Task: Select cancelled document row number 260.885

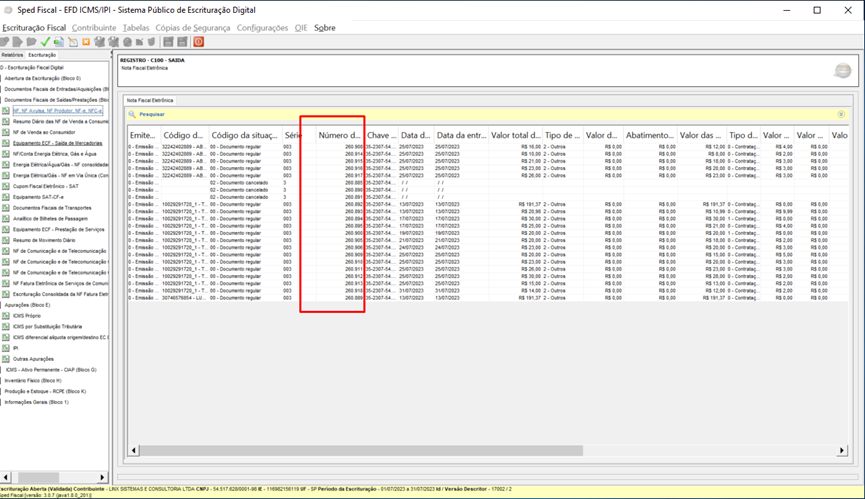Action: [x=487, y=183]
